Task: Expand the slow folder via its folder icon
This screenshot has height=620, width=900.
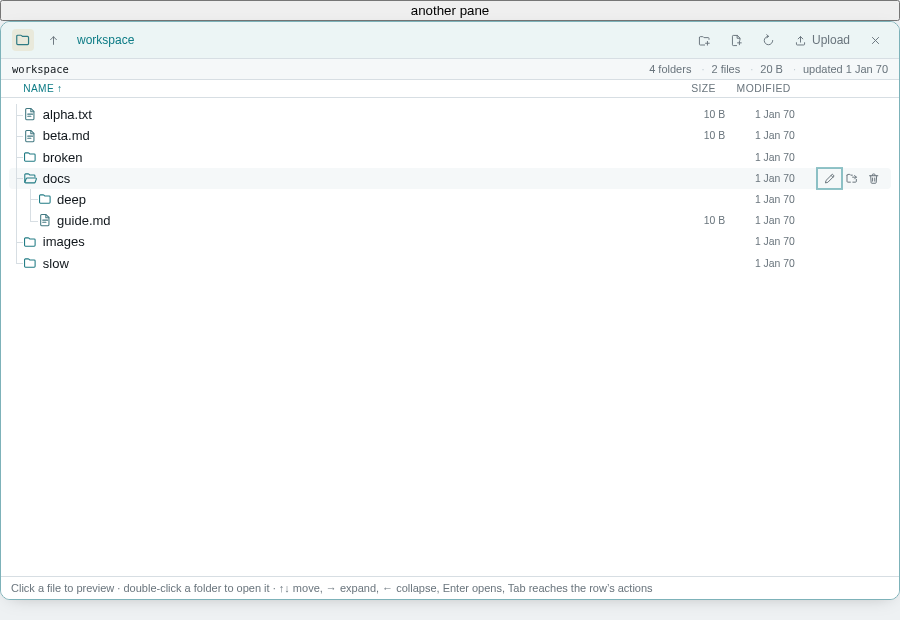Action: [30, 263]
